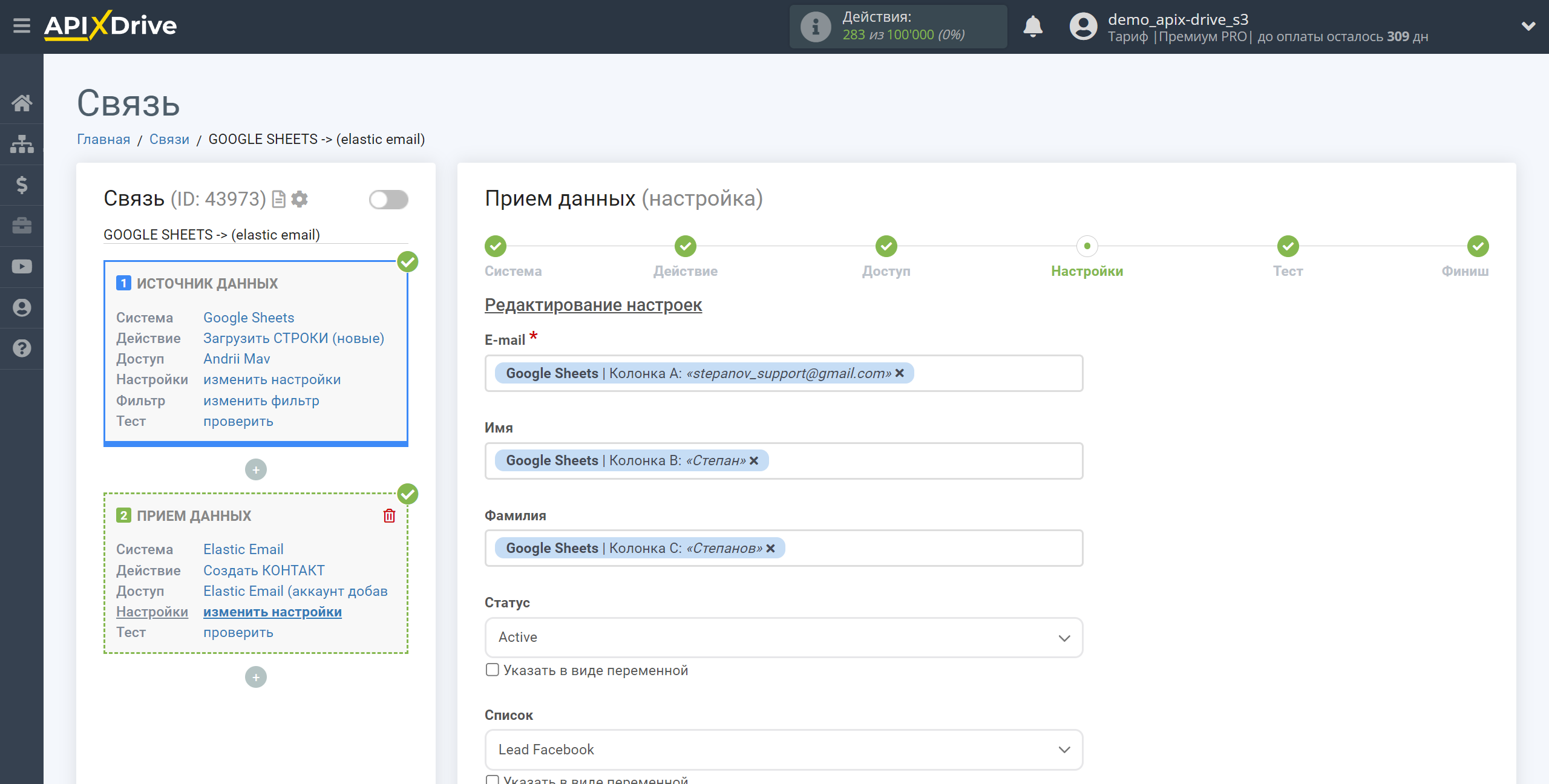The image size is (1549, 784).
Task: Remove the E-mail Column A tag
Action: coord(900,373)
